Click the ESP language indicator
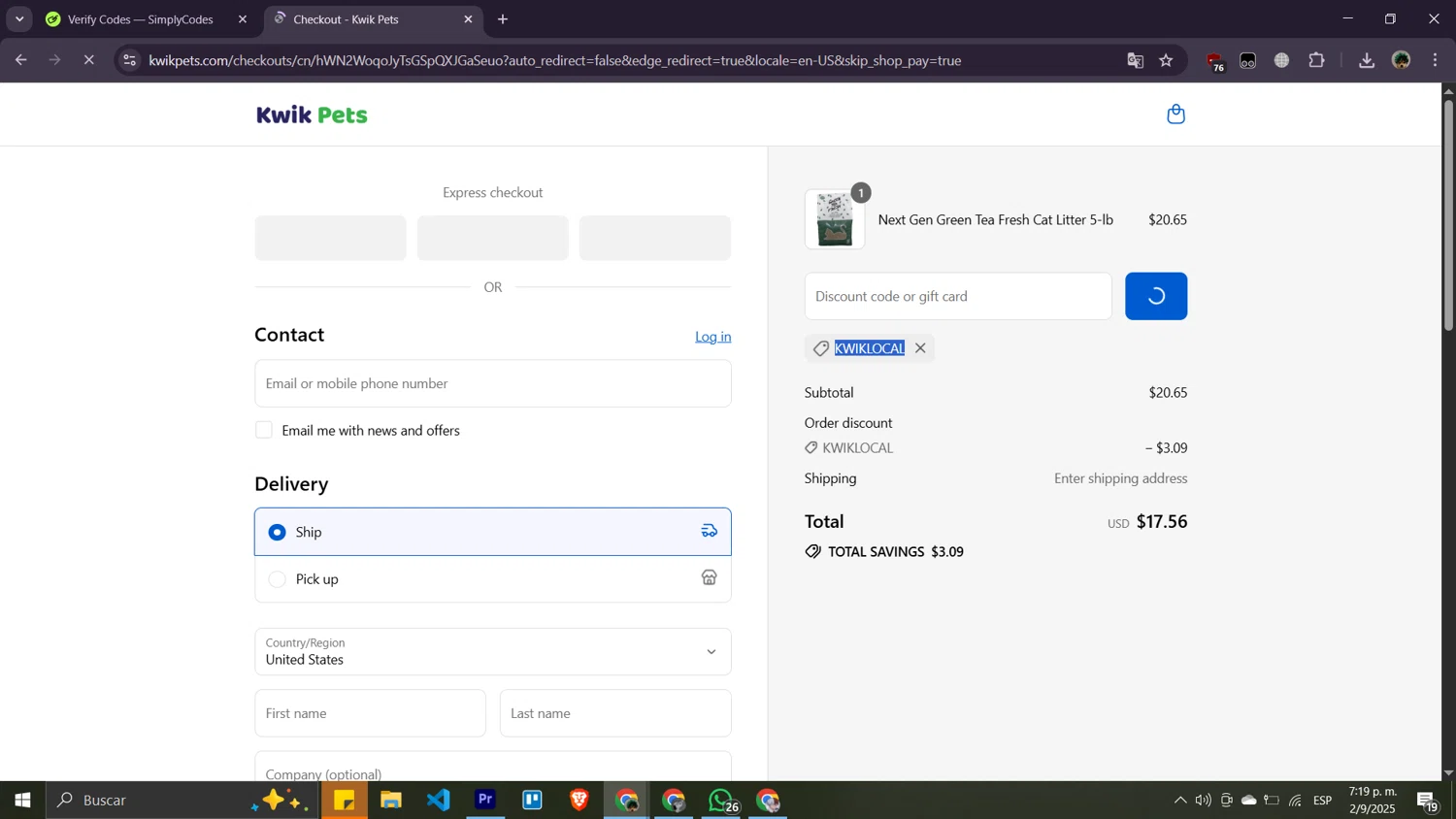 click(1323, 801)
